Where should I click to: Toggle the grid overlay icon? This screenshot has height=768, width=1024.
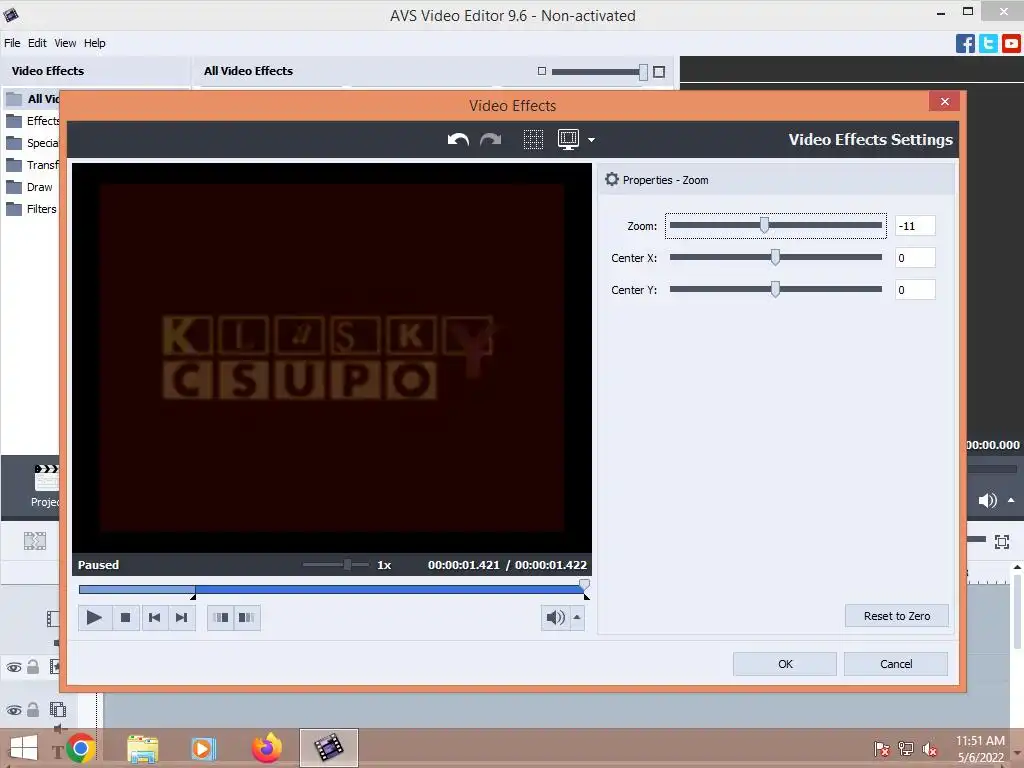tap(533, 139)
